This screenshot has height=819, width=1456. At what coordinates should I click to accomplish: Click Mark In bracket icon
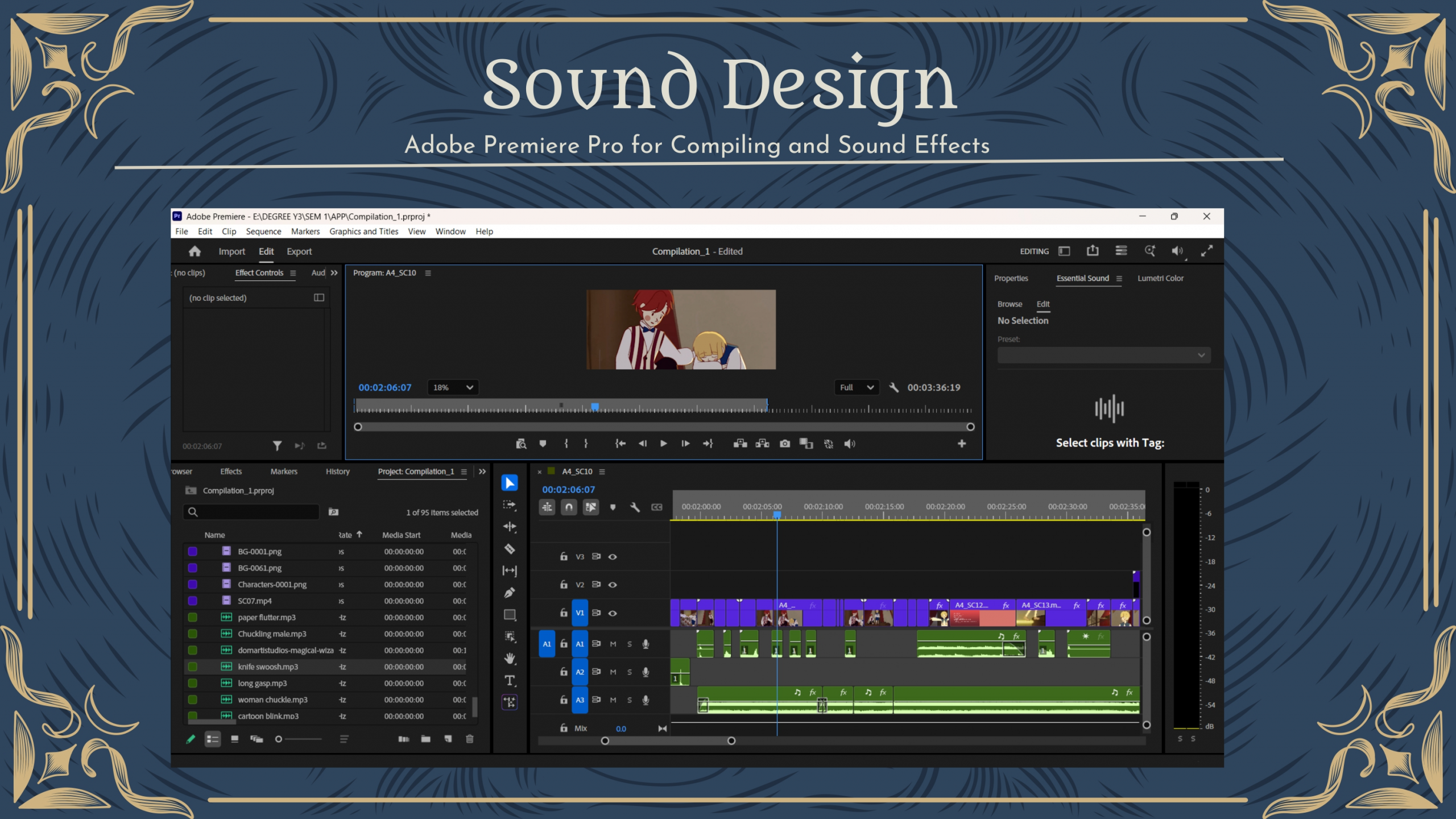click(x=566, y=444)
